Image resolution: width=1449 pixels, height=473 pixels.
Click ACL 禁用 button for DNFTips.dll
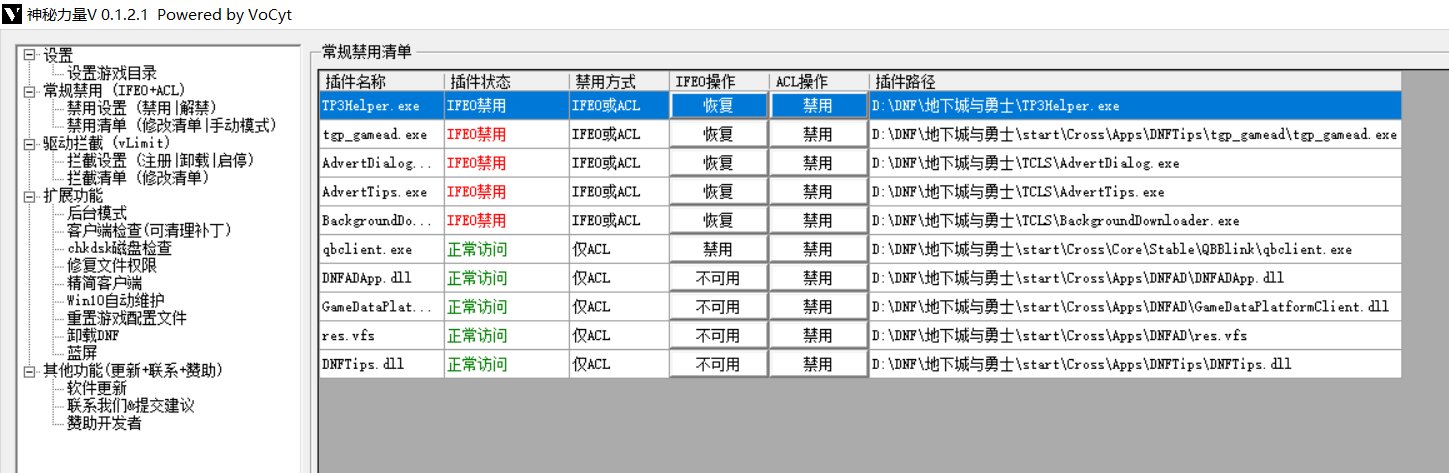click(818, 364)
